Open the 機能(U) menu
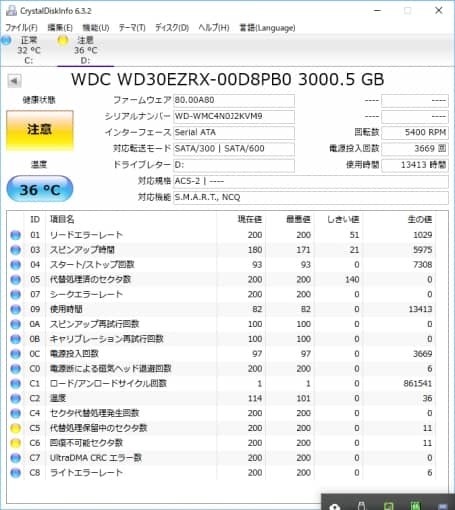 click(96, 28)
